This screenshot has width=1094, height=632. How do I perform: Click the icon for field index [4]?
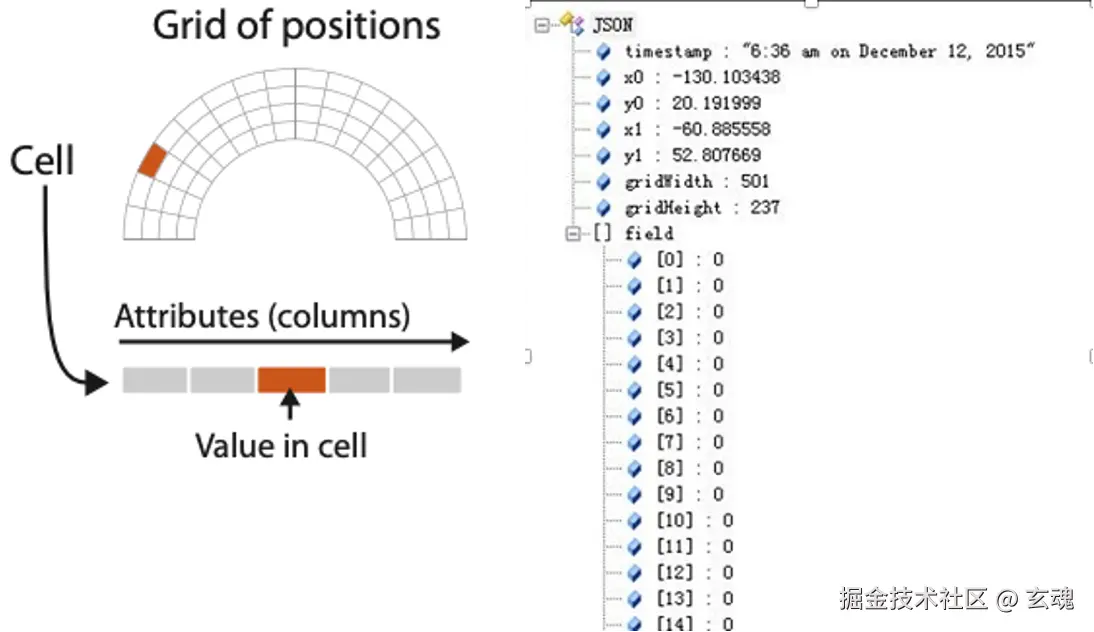click(x=634, y=364)
